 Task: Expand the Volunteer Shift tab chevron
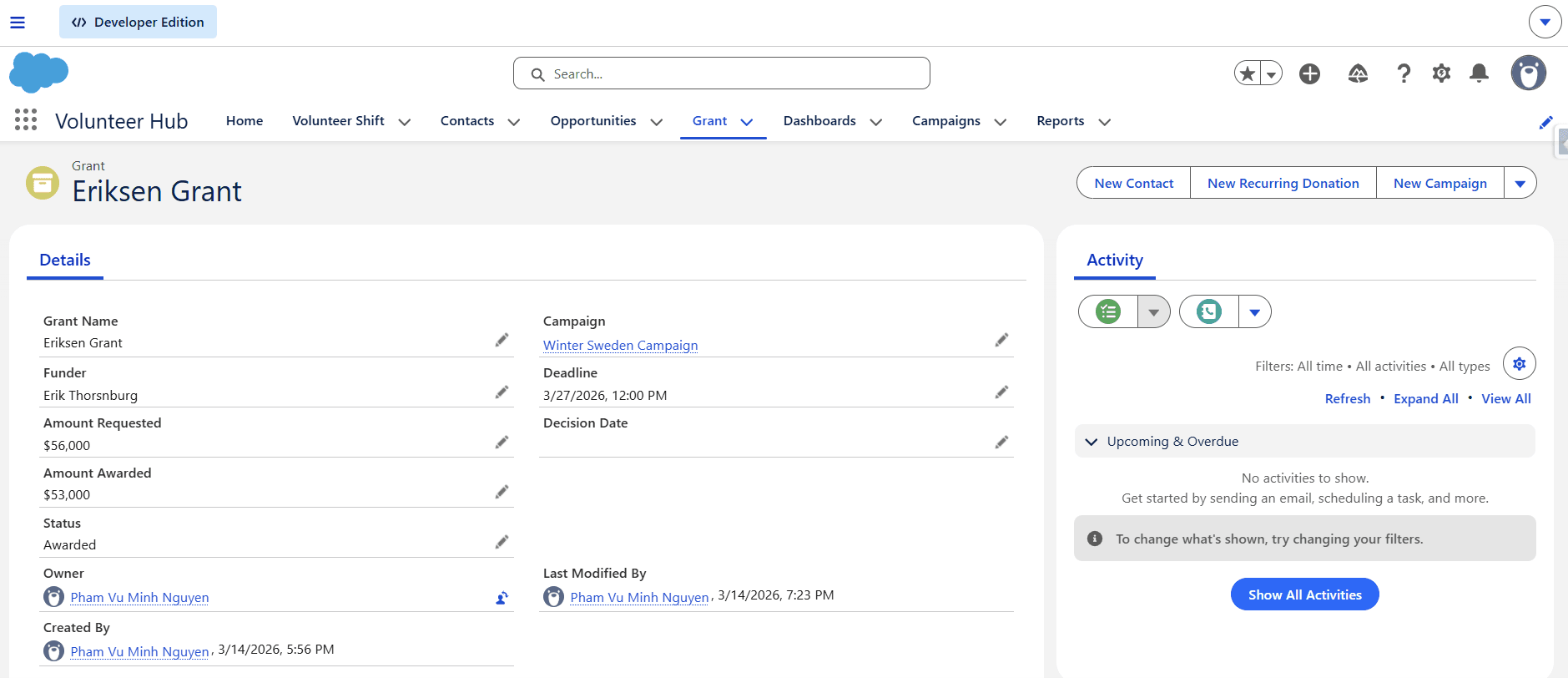point(405,122)
